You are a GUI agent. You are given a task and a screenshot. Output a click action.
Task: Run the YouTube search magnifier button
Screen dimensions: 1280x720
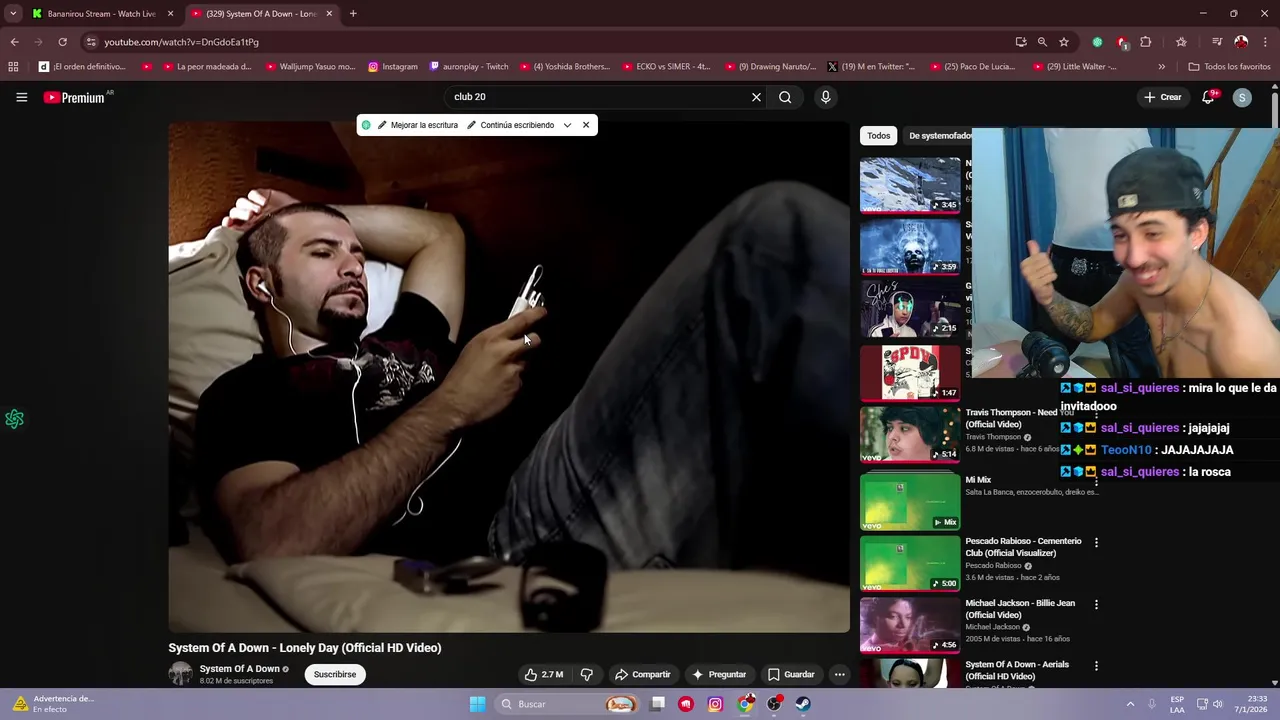(785, 97)
